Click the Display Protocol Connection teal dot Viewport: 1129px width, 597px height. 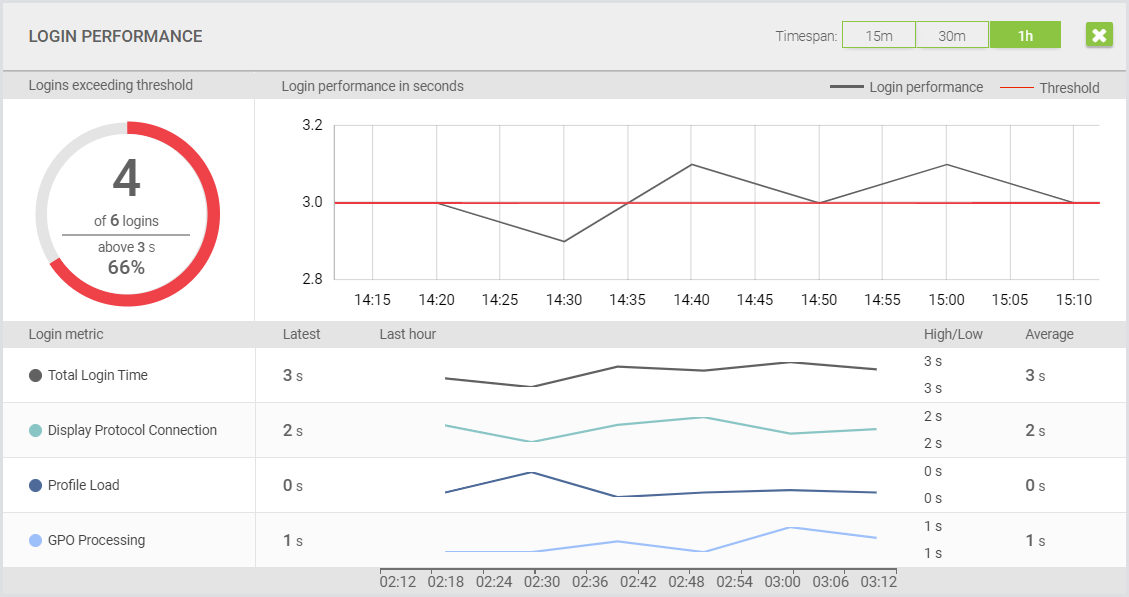pos(36,431)
